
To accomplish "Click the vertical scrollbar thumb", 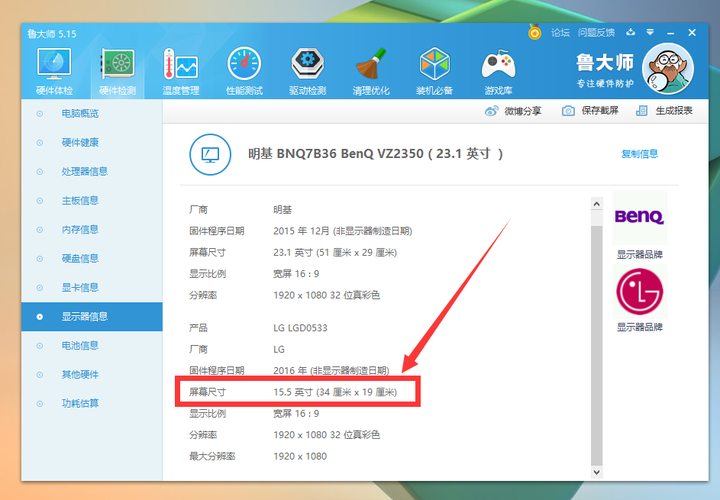I will pos(596,345).
